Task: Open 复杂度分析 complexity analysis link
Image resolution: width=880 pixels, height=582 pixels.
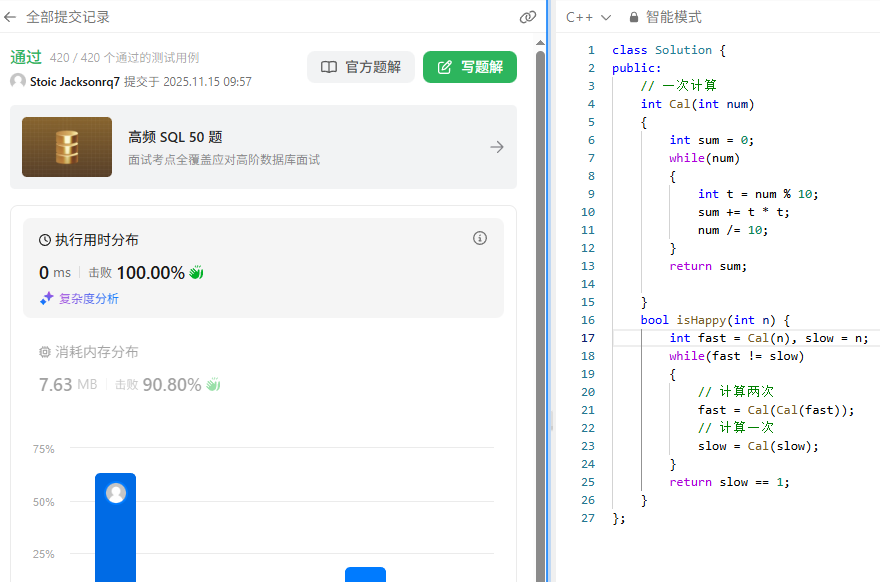Action: click(89, 299)
